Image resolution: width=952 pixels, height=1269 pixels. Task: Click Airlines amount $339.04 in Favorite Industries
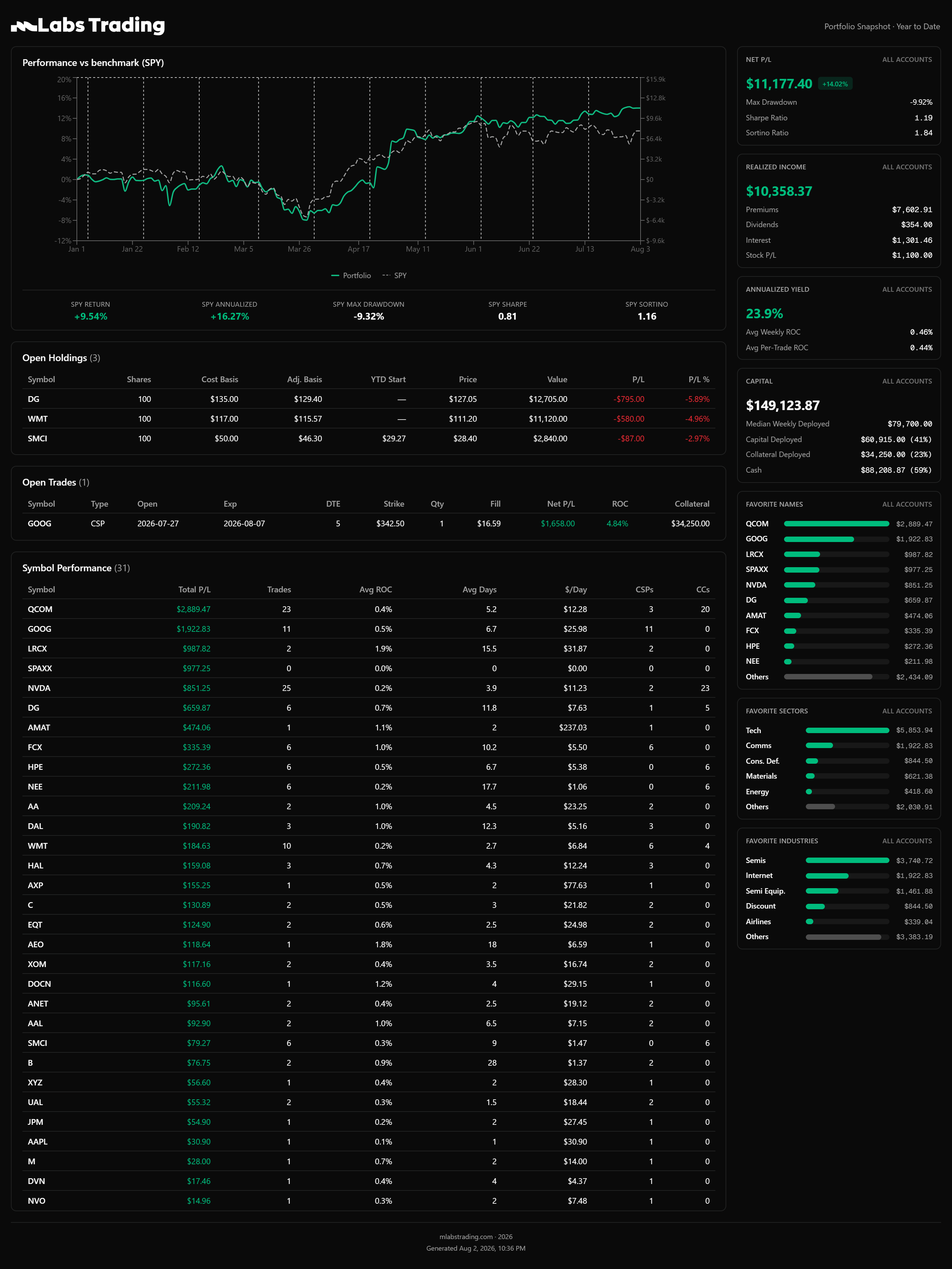[918, 922]
